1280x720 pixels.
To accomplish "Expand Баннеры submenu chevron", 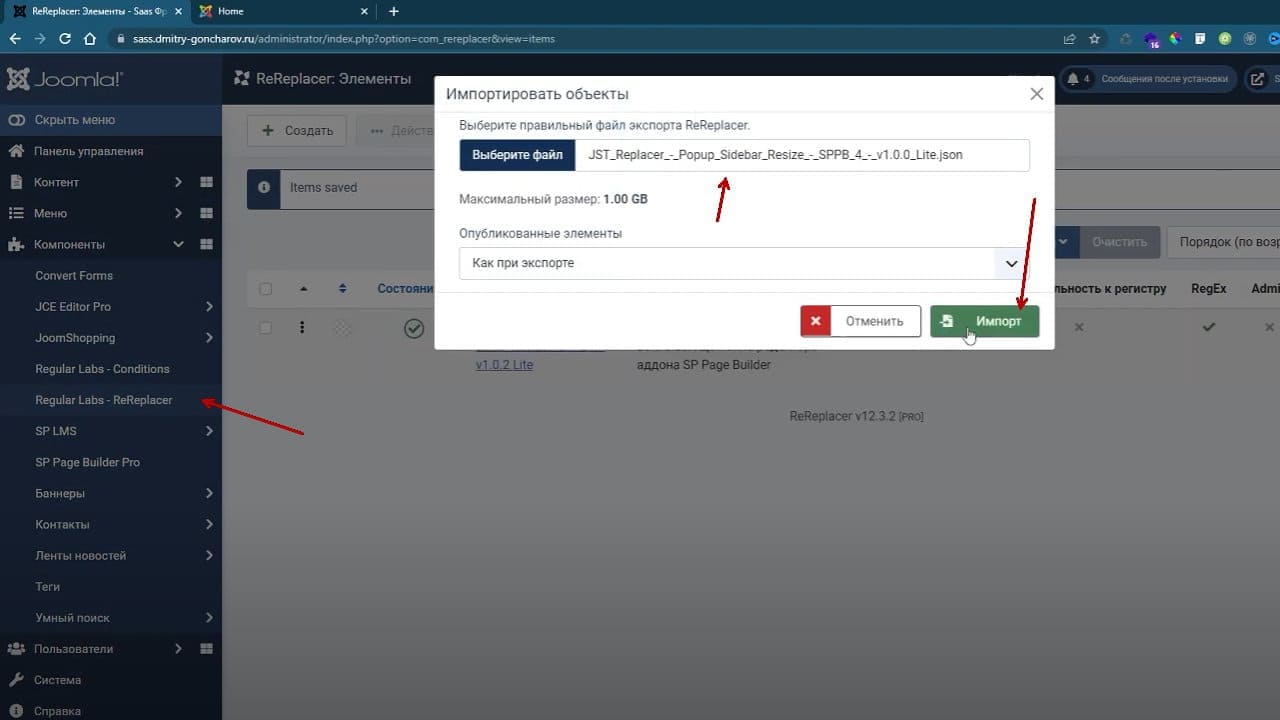I will pyautogui.click(x=209, y=493).
